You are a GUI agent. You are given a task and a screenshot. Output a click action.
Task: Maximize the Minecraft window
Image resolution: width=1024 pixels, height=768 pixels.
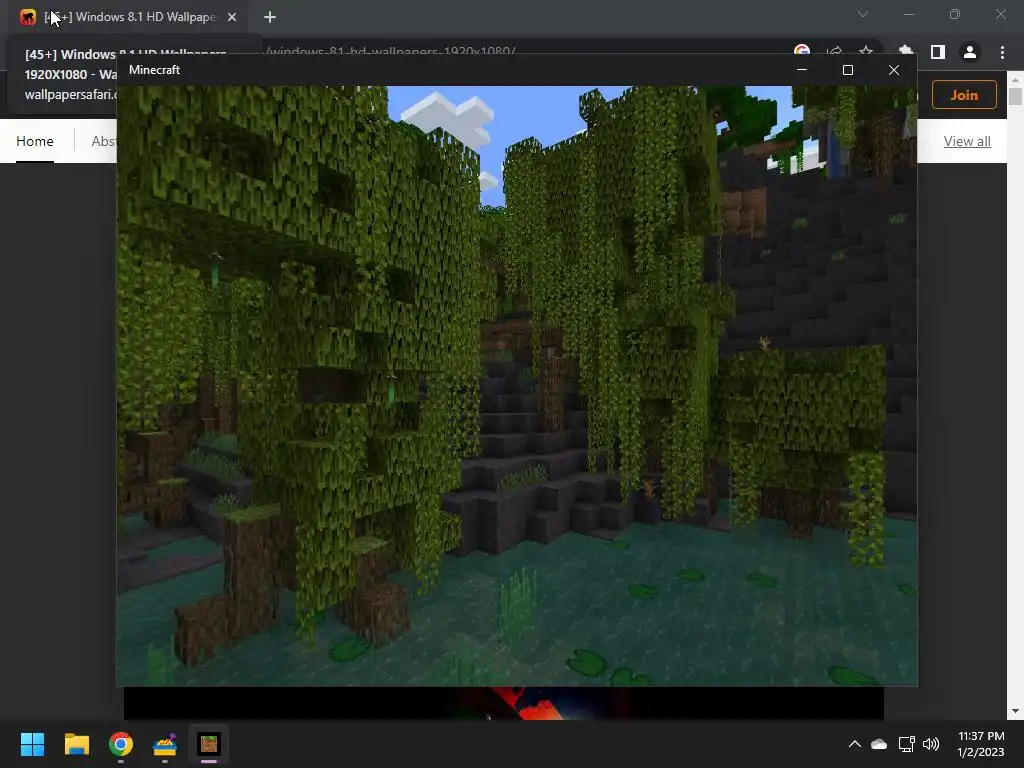tap(848, 70)
